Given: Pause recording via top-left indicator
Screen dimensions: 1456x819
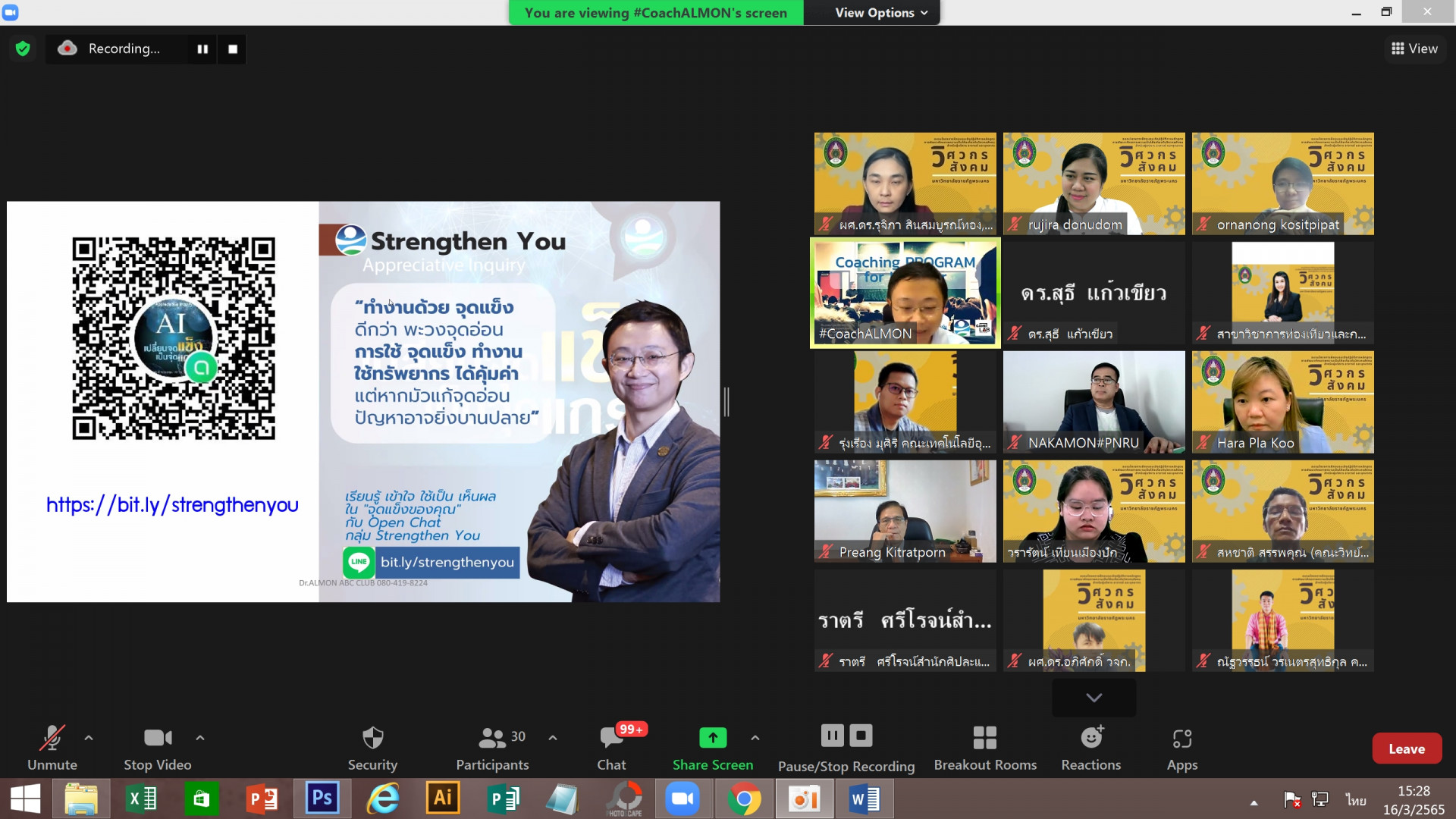Looking at the screenshot, I should 202,49.
